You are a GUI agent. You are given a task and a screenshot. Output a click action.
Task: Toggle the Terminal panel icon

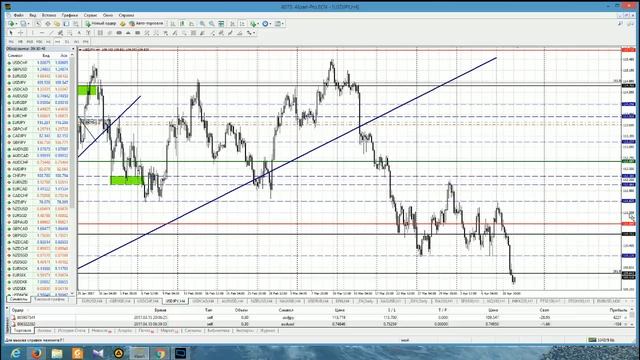[x=66, y=24]
